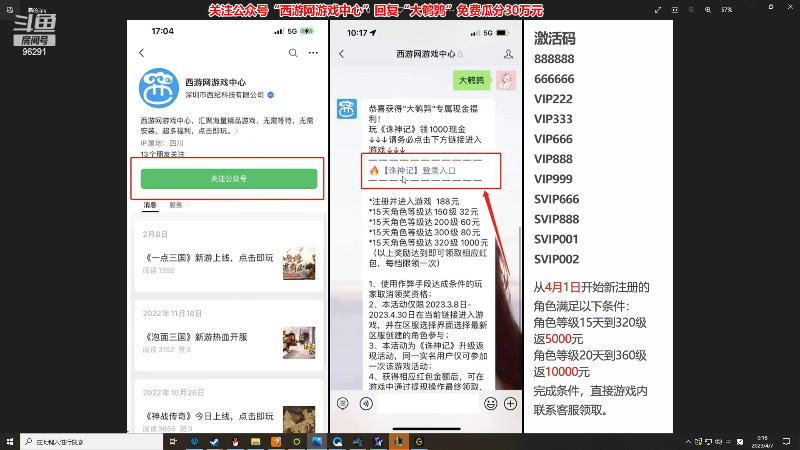800x450 pixels.
Task: Tap the back arrow in the chat screen
Action: (x=342, y=54)
